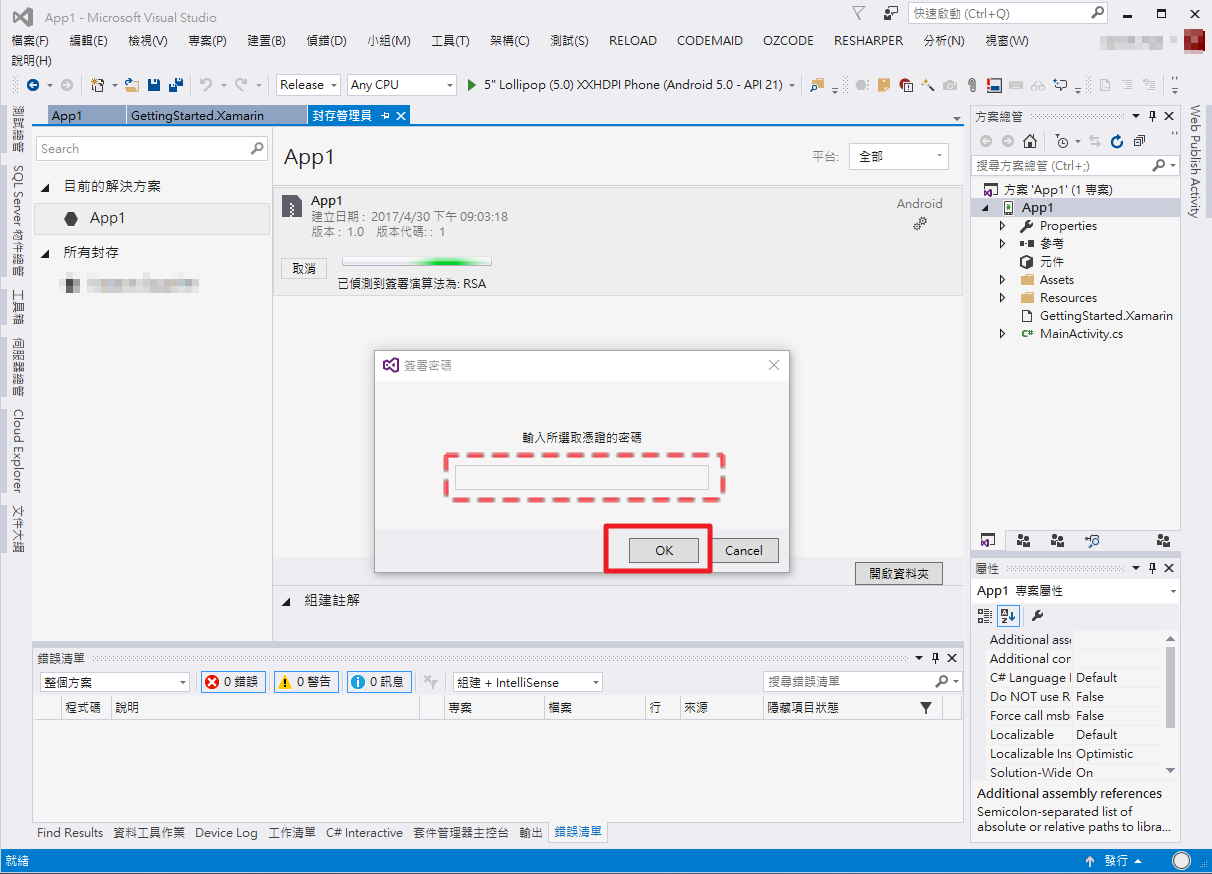This screenshot has height=874, width=1212.
Task: Toggle the 0 警告 warnings filter
Action: (x=306, y=682)
